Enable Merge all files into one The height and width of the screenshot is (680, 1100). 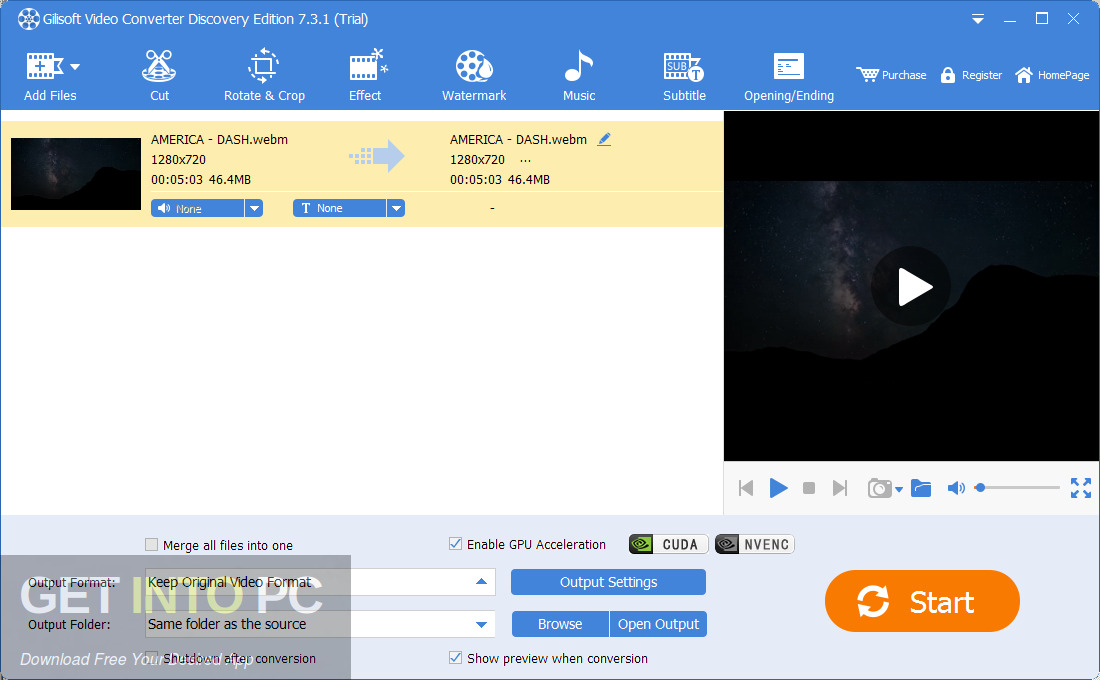[151, 545]
